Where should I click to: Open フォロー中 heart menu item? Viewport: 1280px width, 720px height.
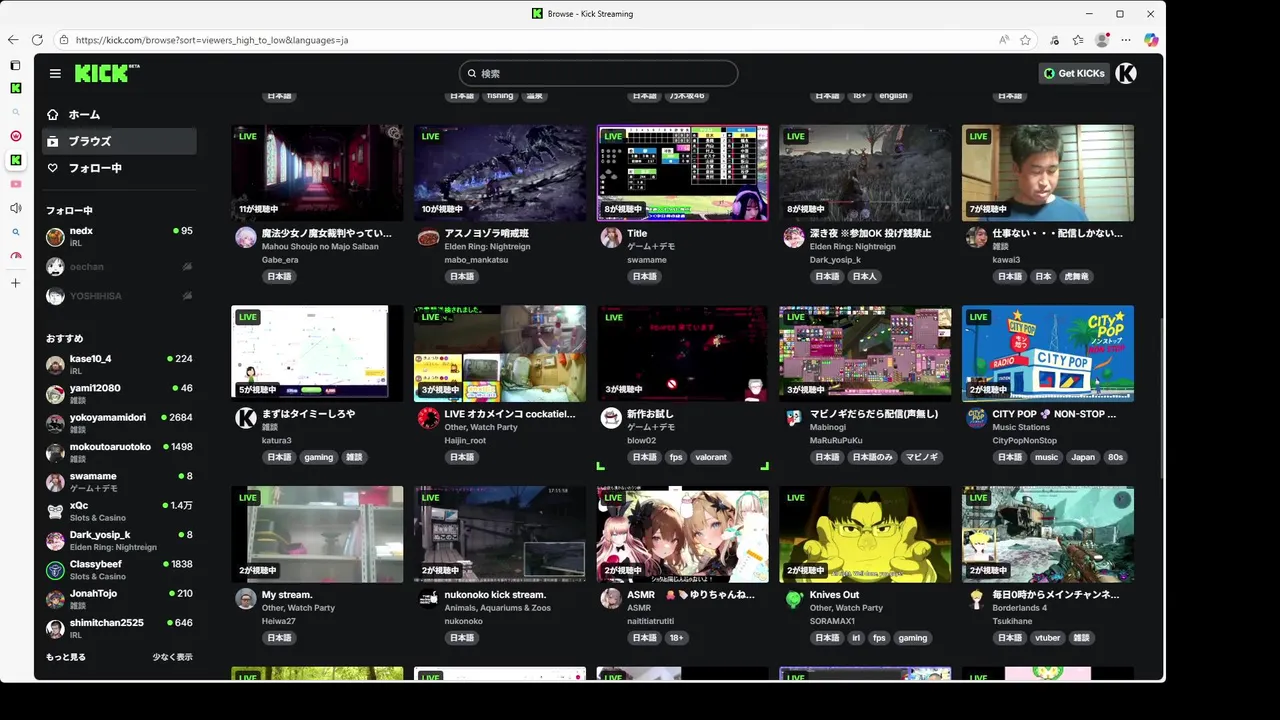click(119, 168)
